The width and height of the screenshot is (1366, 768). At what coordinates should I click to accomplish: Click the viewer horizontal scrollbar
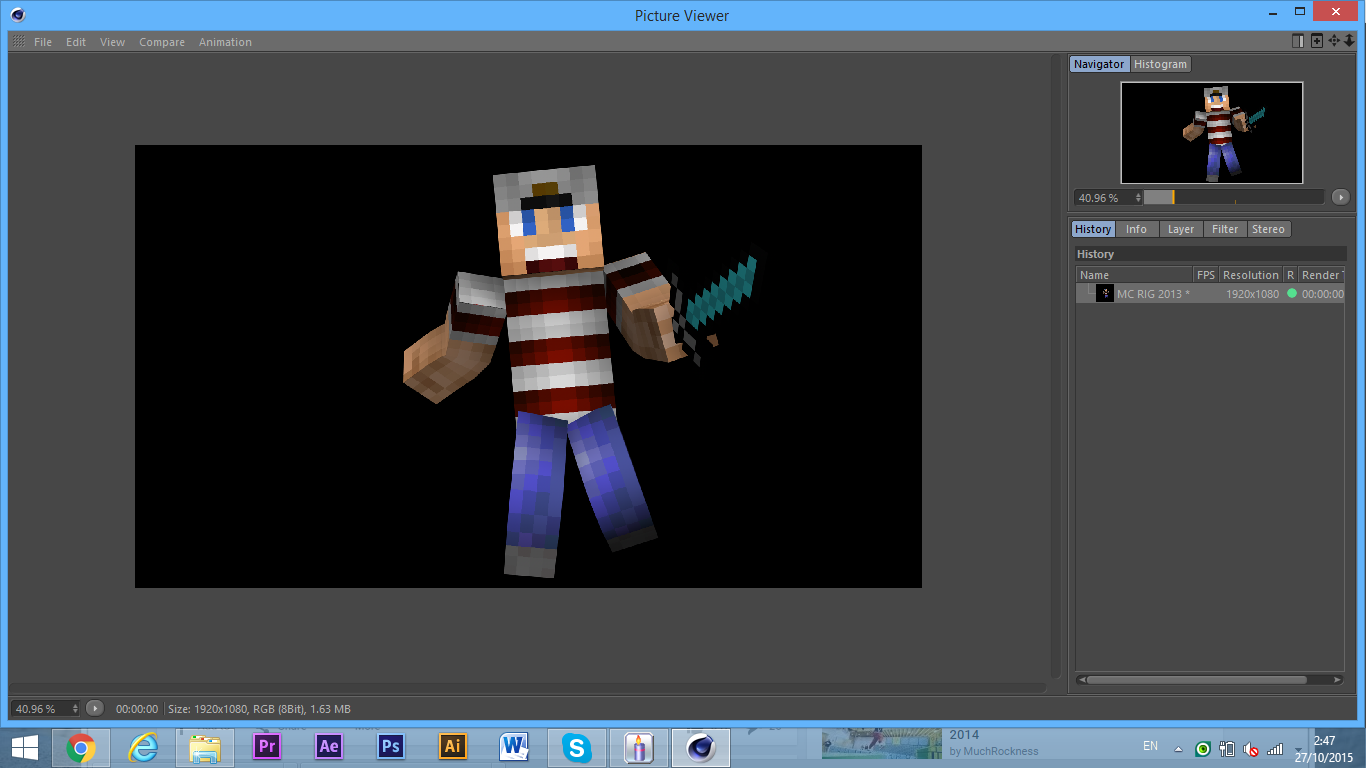click(x=527, y=688)
